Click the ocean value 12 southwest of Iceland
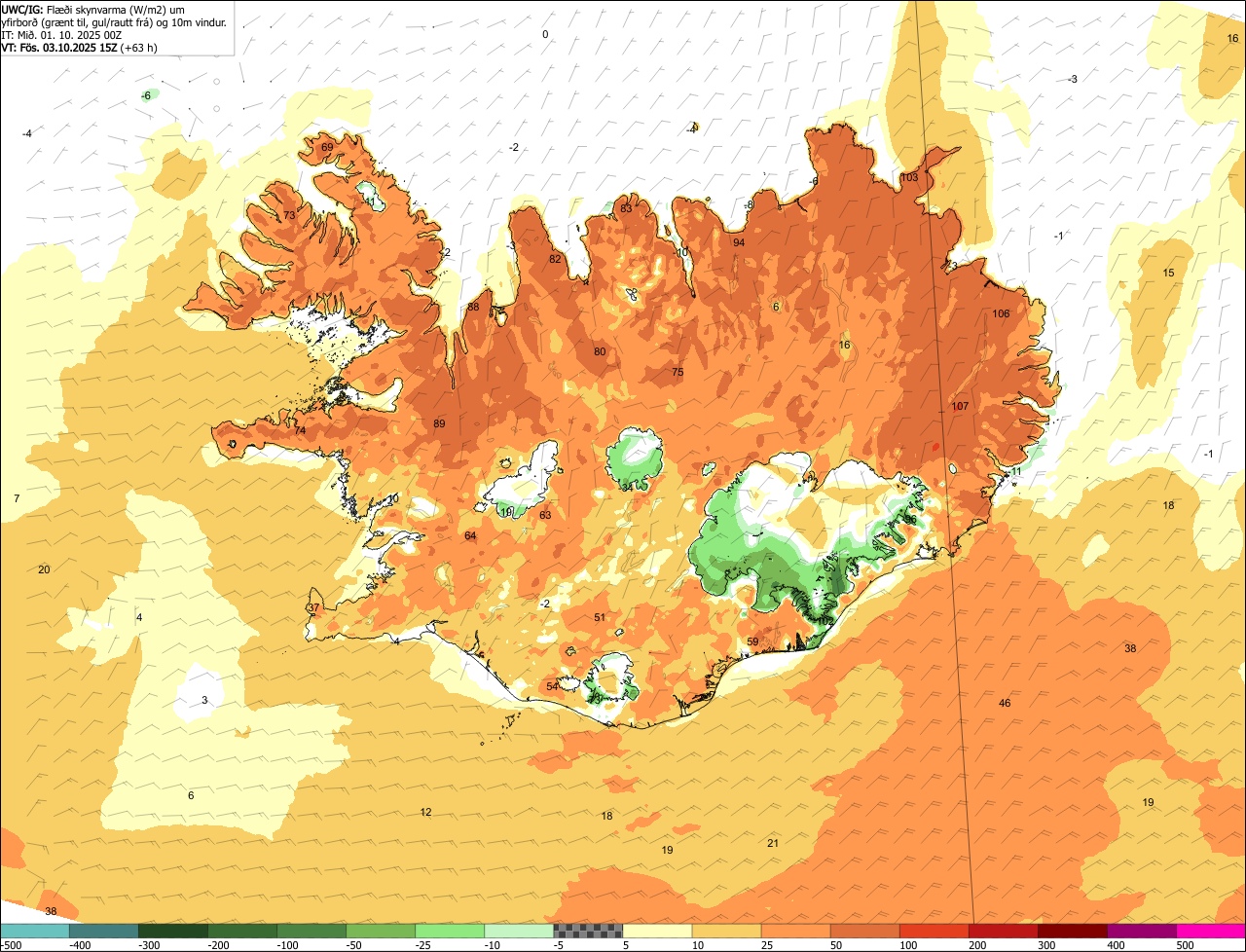1246x952 pixels. pos(425,812)
